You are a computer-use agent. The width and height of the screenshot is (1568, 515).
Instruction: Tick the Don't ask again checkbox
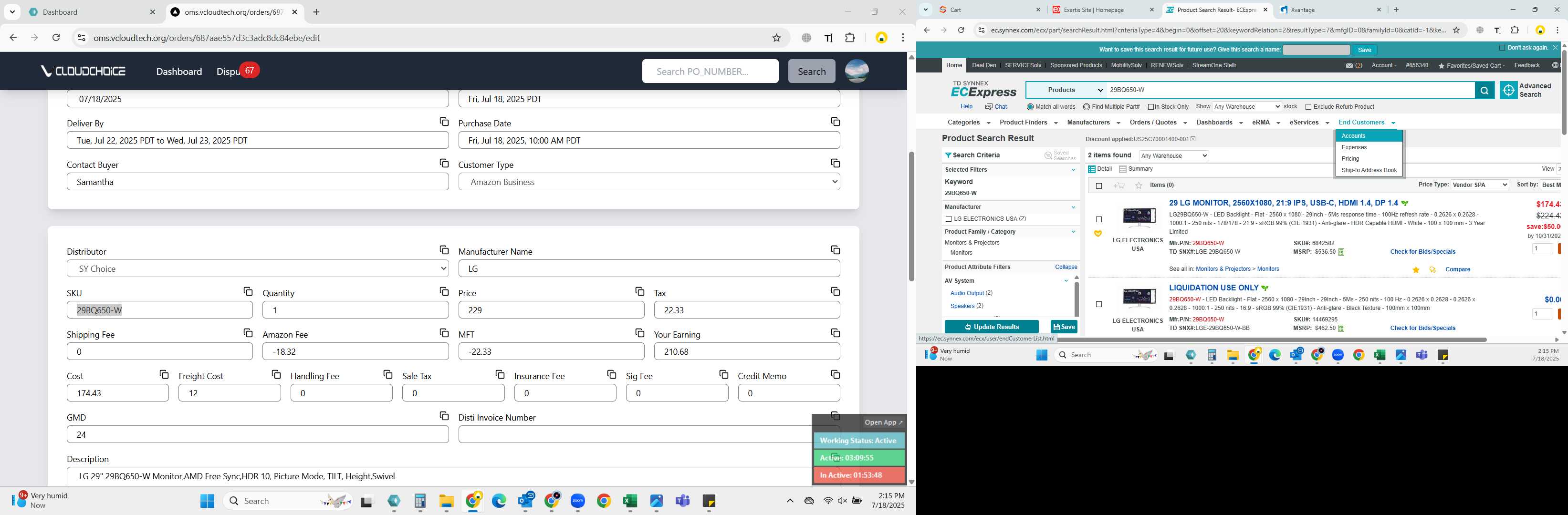click(1502, 47)
